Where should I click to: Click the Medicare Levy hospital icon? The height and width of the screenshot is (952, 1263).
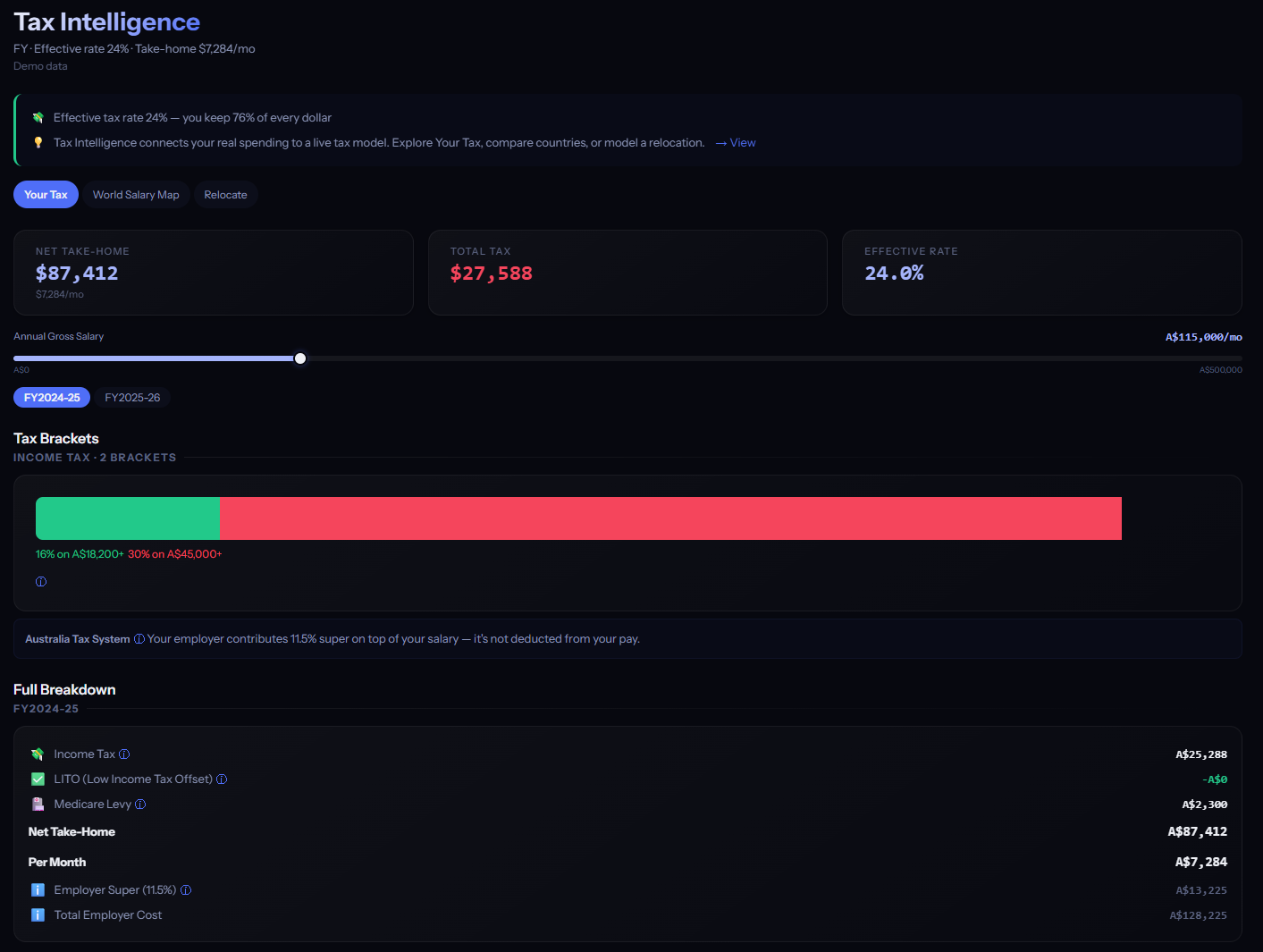click(38, 805)
